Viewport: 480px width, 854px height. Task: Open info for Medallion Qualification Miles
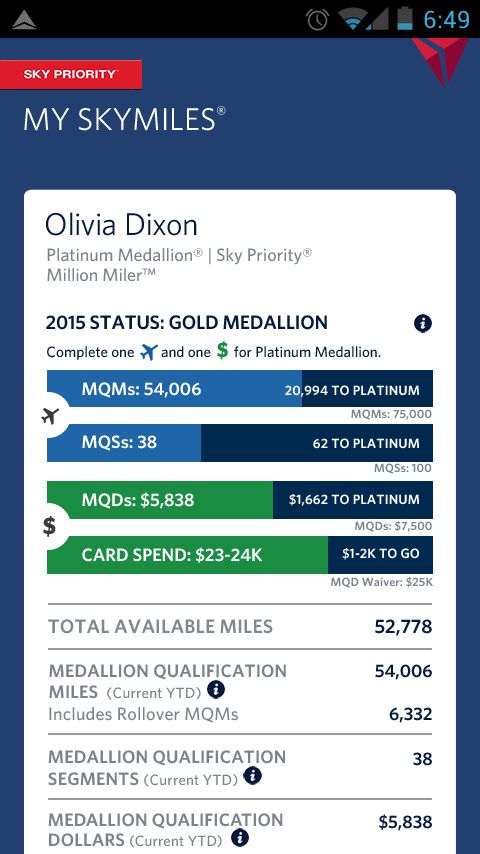[216, 690]
